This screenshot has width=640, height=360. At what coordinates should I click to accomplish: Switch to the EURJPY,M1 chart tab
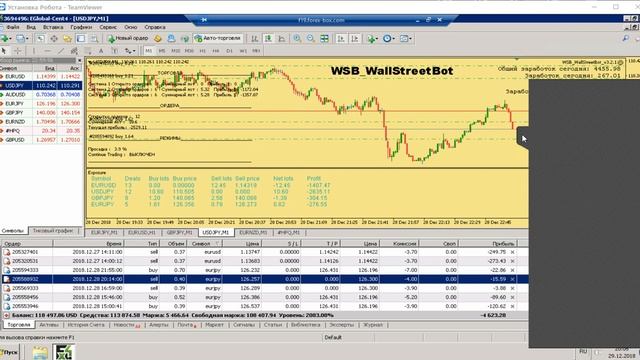104,232
